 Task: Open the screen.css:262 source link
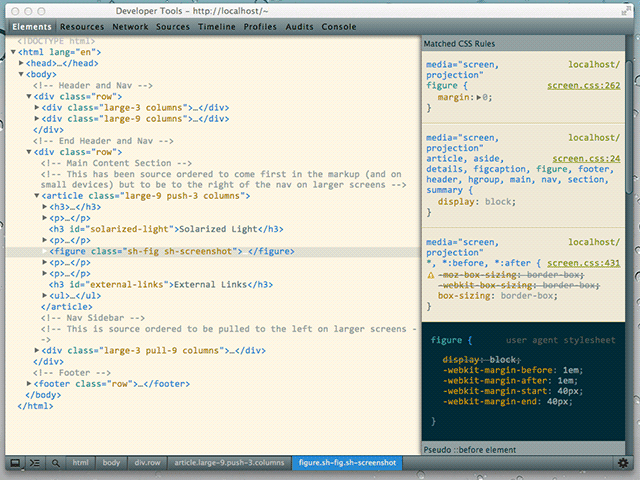tap(583, 86)
